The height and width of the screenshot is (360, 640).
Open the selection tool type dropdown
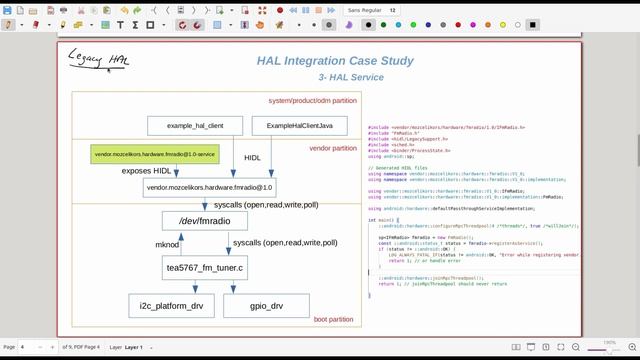coord(231,25)
